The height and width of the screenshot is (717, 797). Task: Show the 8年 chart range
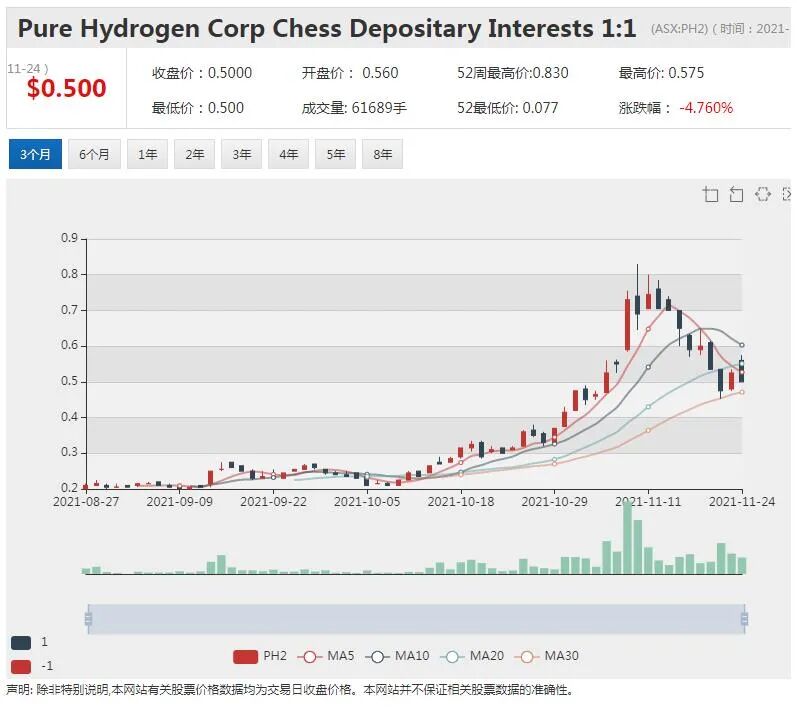pyautogui.click(x=382, y=154)
